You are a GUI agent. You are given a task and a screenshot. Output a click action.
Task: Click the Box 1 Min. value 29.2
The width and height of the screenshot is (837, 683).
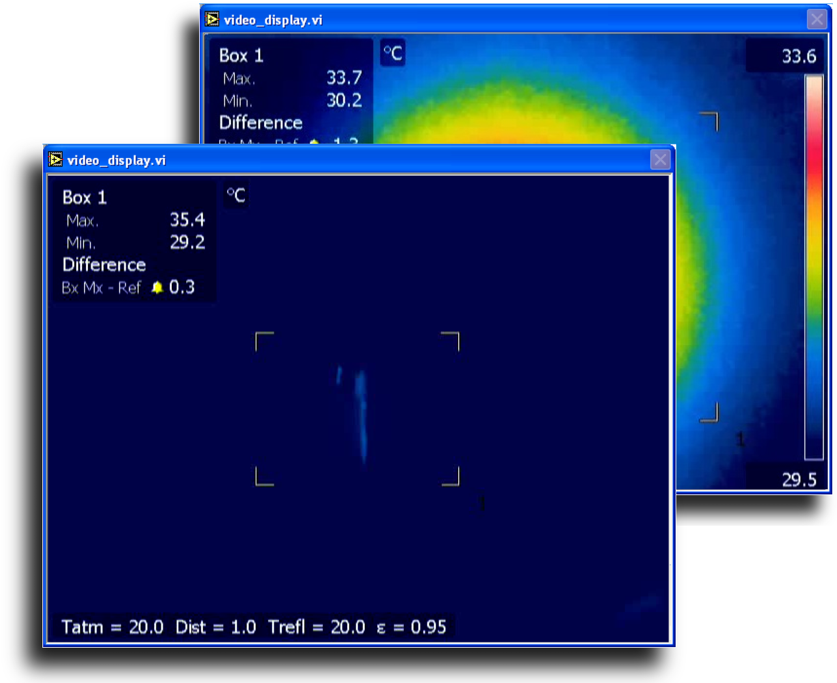pos(187,243)
